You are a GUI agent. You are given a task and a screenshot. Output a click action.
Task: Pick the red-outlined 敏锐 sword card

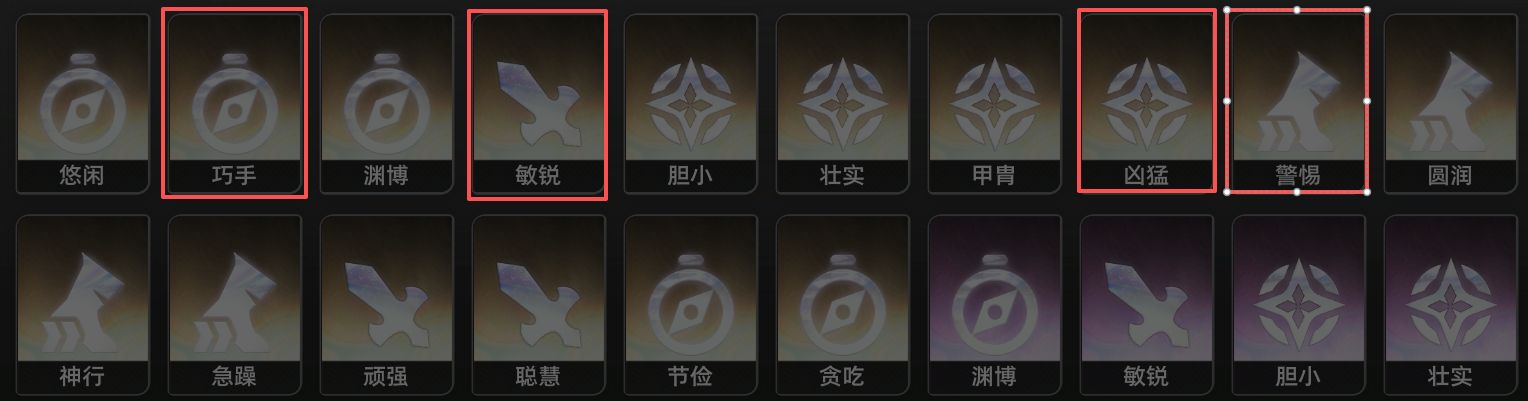[x=538, y=104]
